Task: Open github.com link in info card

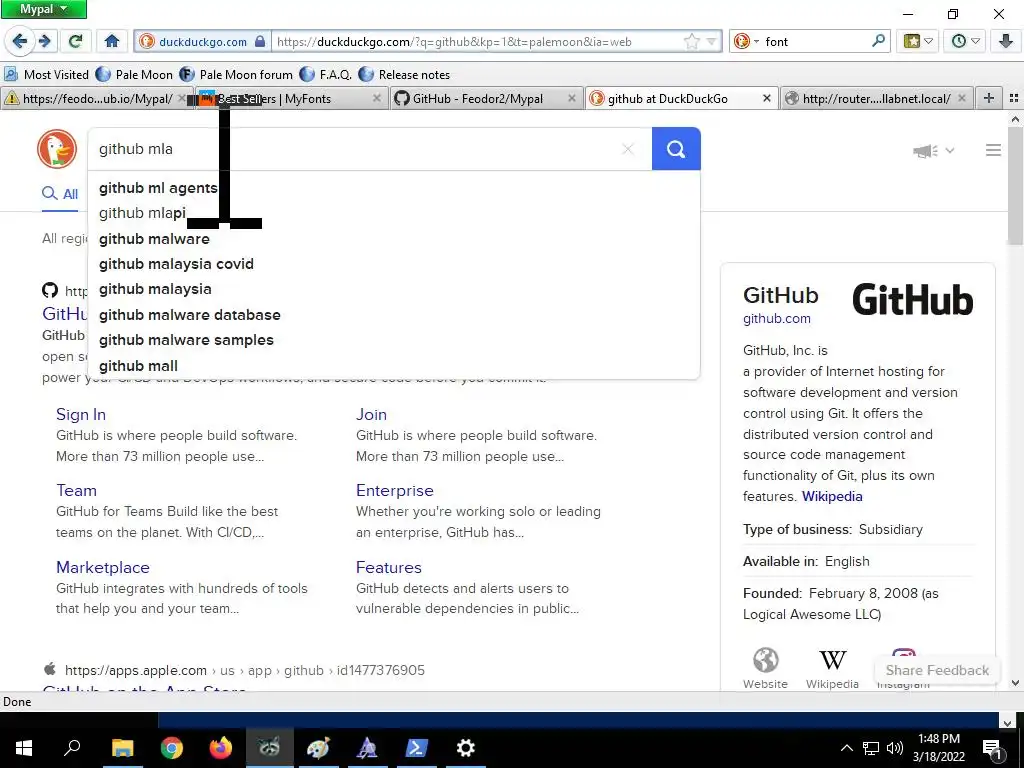Action: point(776,319)
